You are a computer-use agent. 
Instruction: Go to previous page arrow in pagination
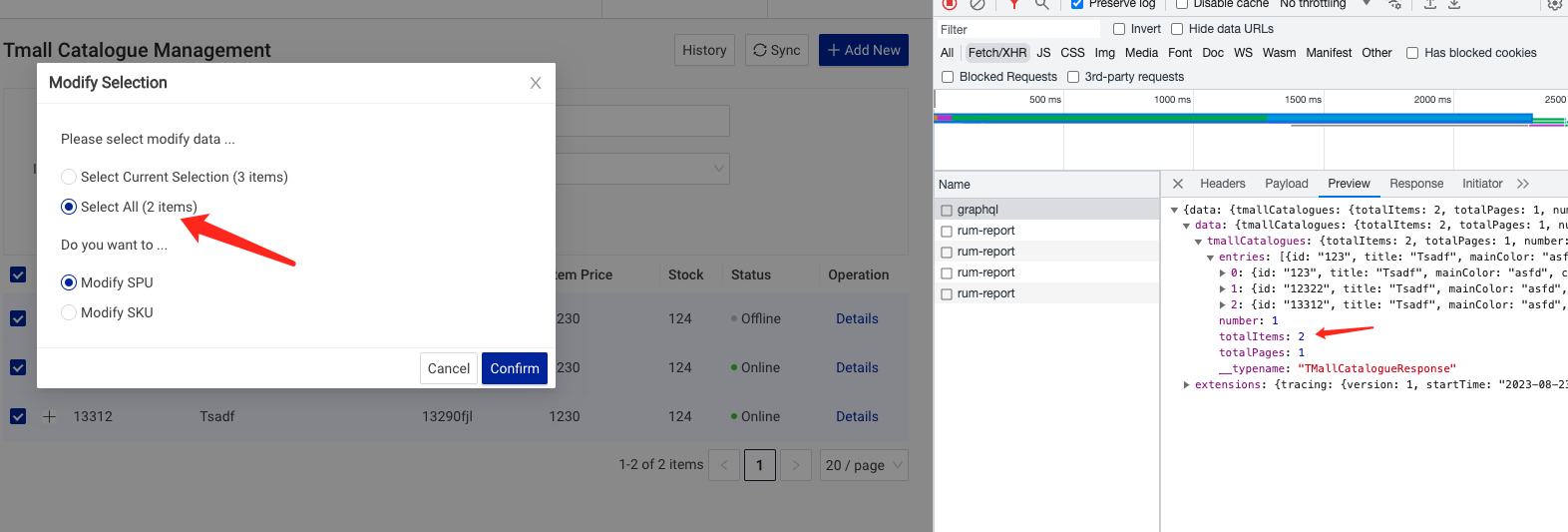click(x=724, y=465)
